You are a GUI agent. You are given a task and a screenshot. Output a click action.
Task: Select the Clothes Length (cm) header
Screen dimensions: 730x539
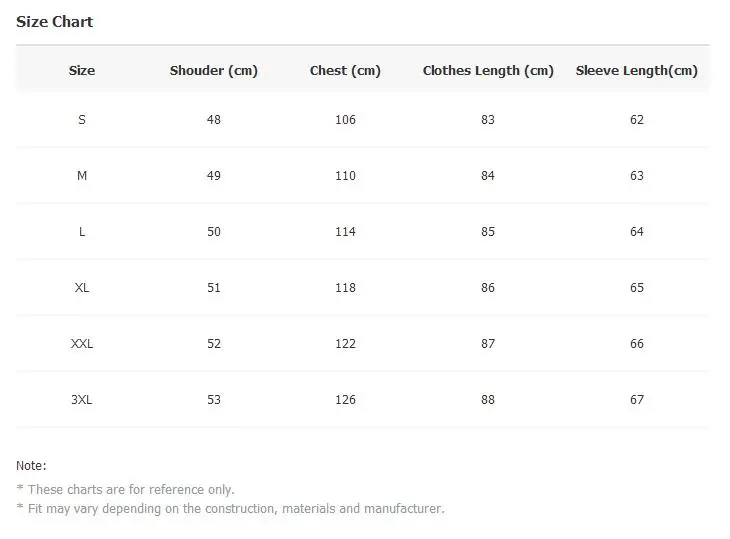point(488,71)
